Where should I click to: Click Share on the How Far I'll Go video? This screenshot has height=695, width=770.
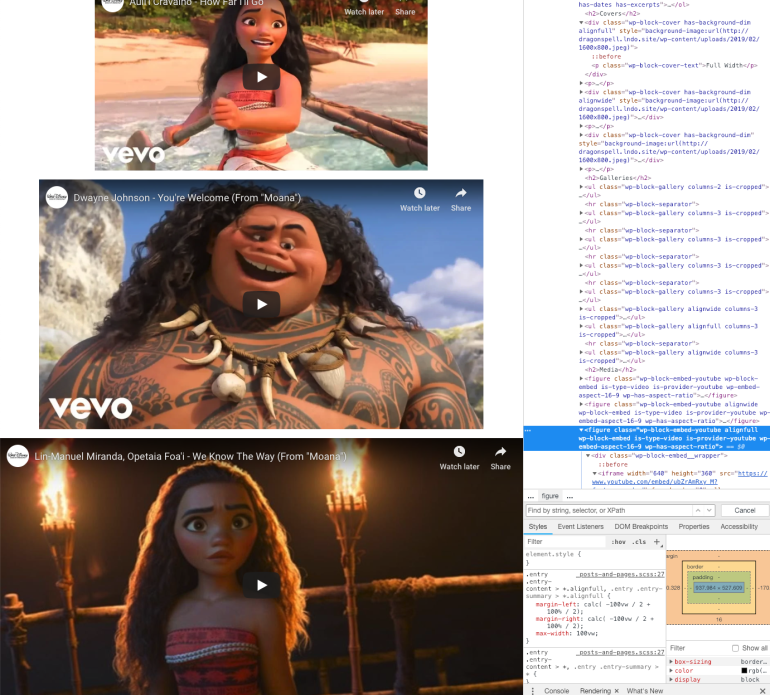point(405,12)
